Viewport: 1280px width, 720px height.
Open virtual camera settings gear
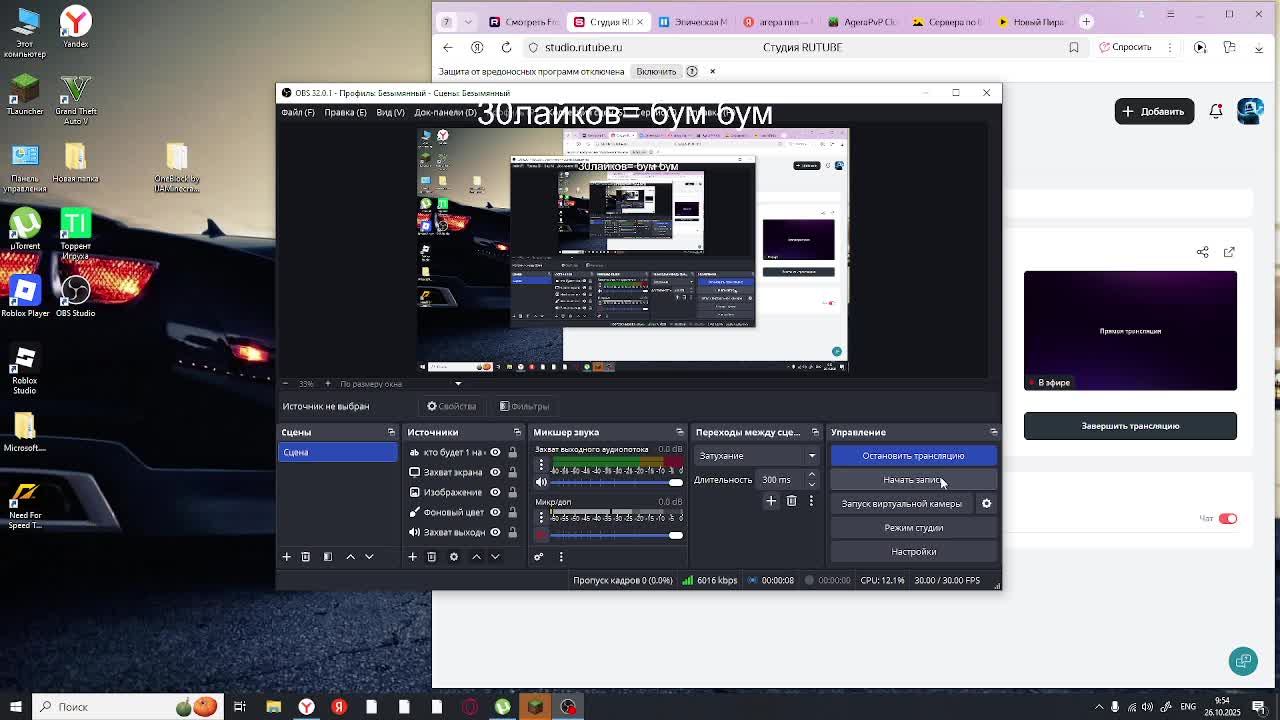[x=986, y=504]
